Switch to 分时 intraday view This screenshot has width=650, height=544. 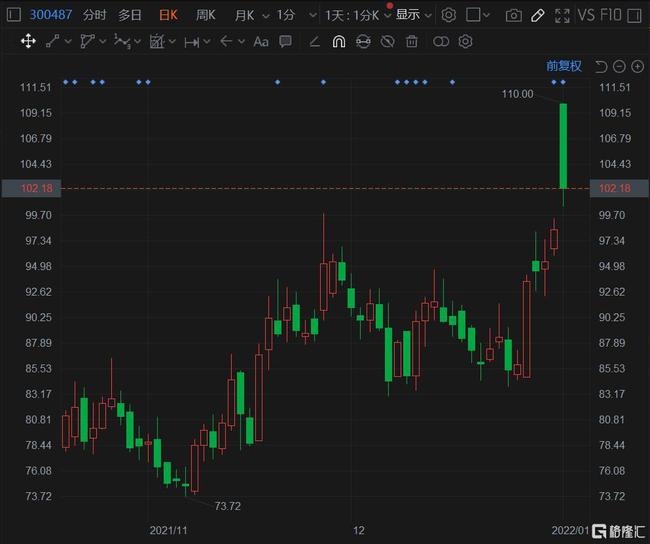[95, 16]
